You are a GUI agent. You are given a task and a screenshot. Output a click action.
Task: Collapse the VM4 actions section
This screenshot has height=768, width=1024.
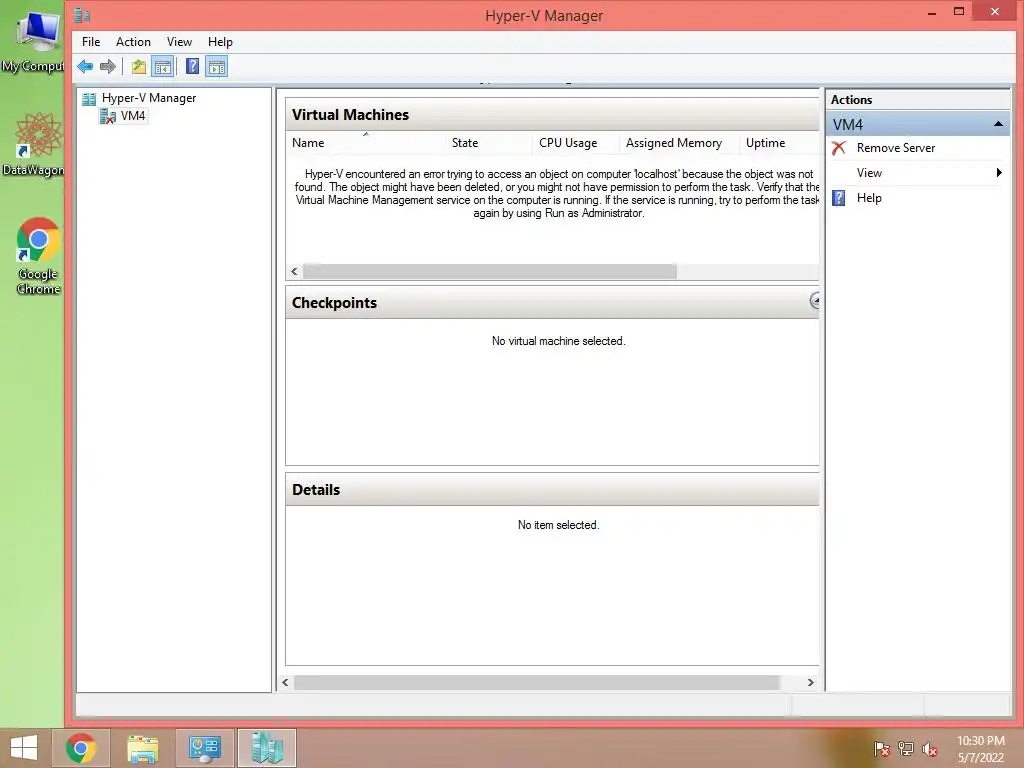pos(998,124)
